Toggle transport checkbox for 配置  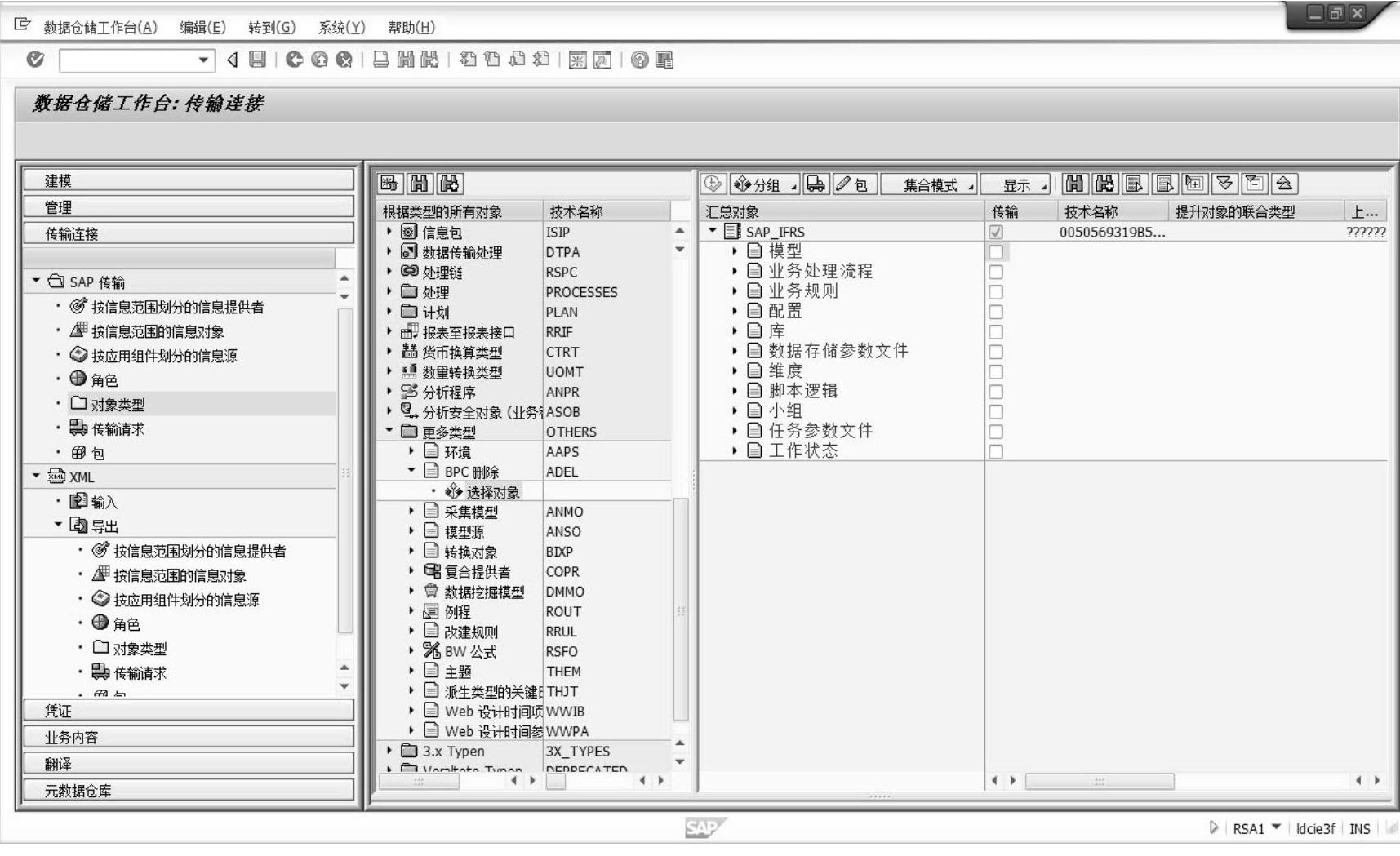pyautogui.click(x=996, y=312)
